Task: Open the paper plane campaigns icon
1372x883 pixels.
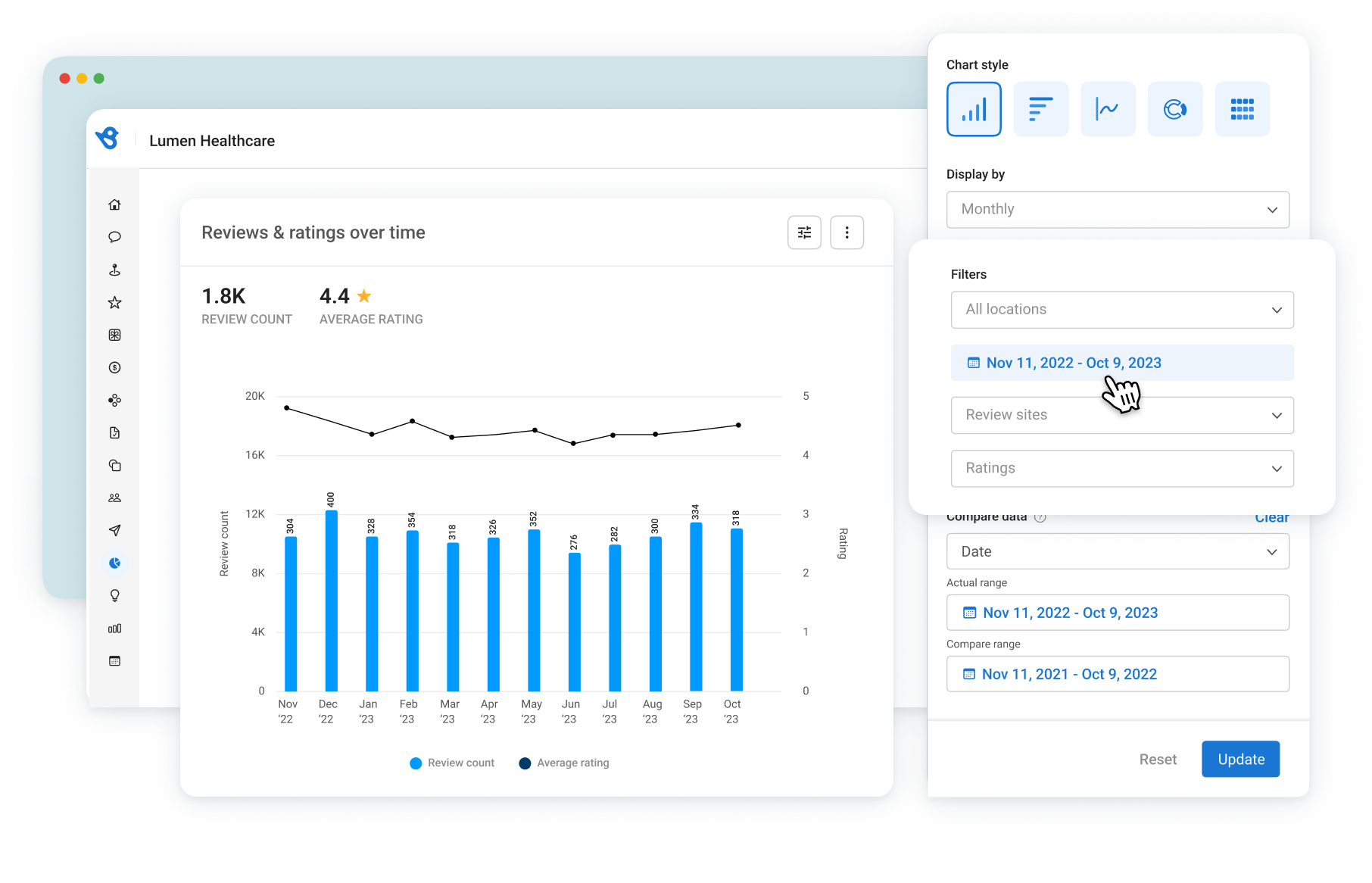Action: (x=114, y=530)
